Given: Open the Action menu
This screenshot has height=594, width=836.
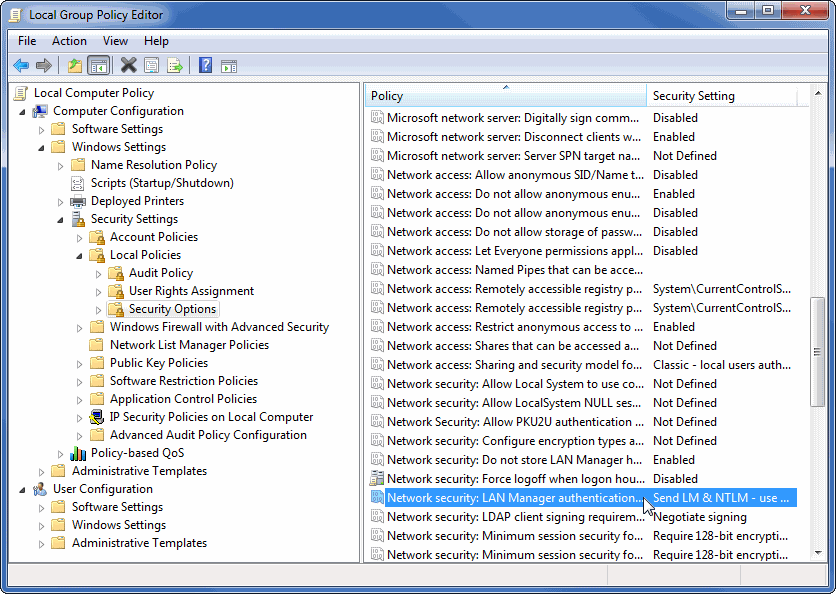Looking at the screenshot, I should point(69,41).
